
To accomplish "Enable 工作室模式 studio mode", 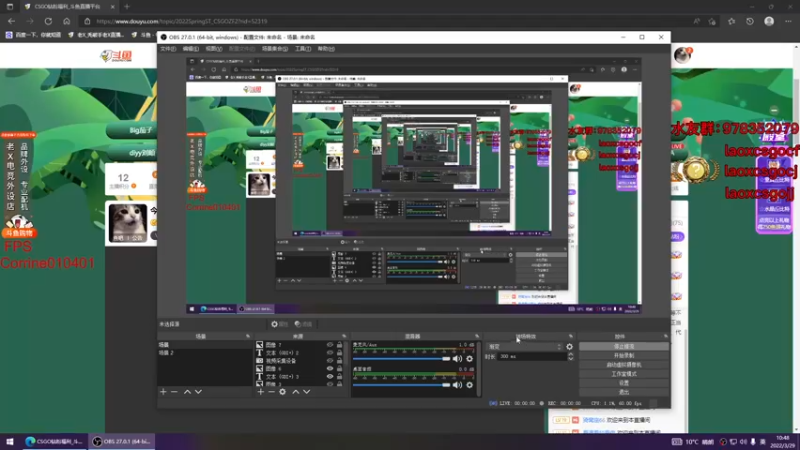I will click(x=623, y=374).
